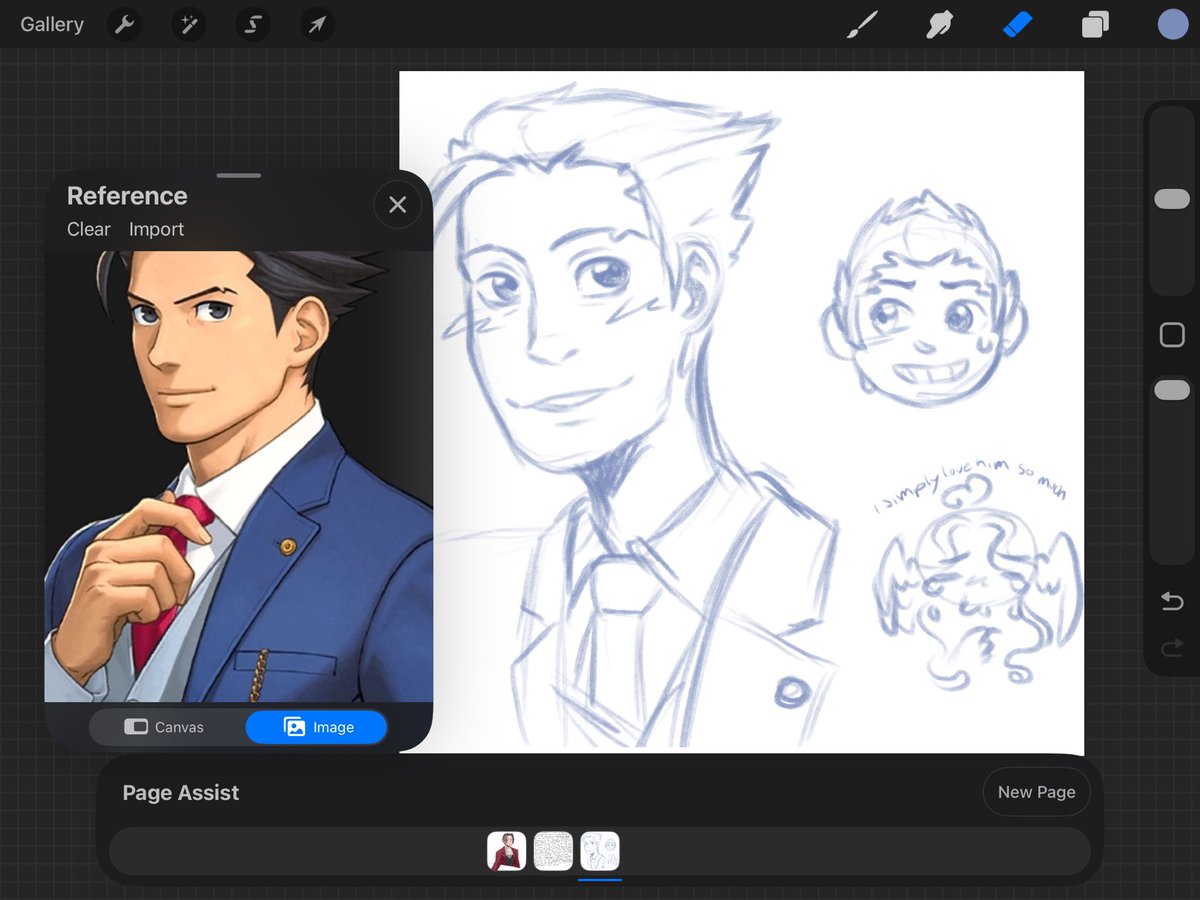The width and height of the screenshot is (1200, 900).
Task: Open the second page thumbnail
Action: point(553,851)
